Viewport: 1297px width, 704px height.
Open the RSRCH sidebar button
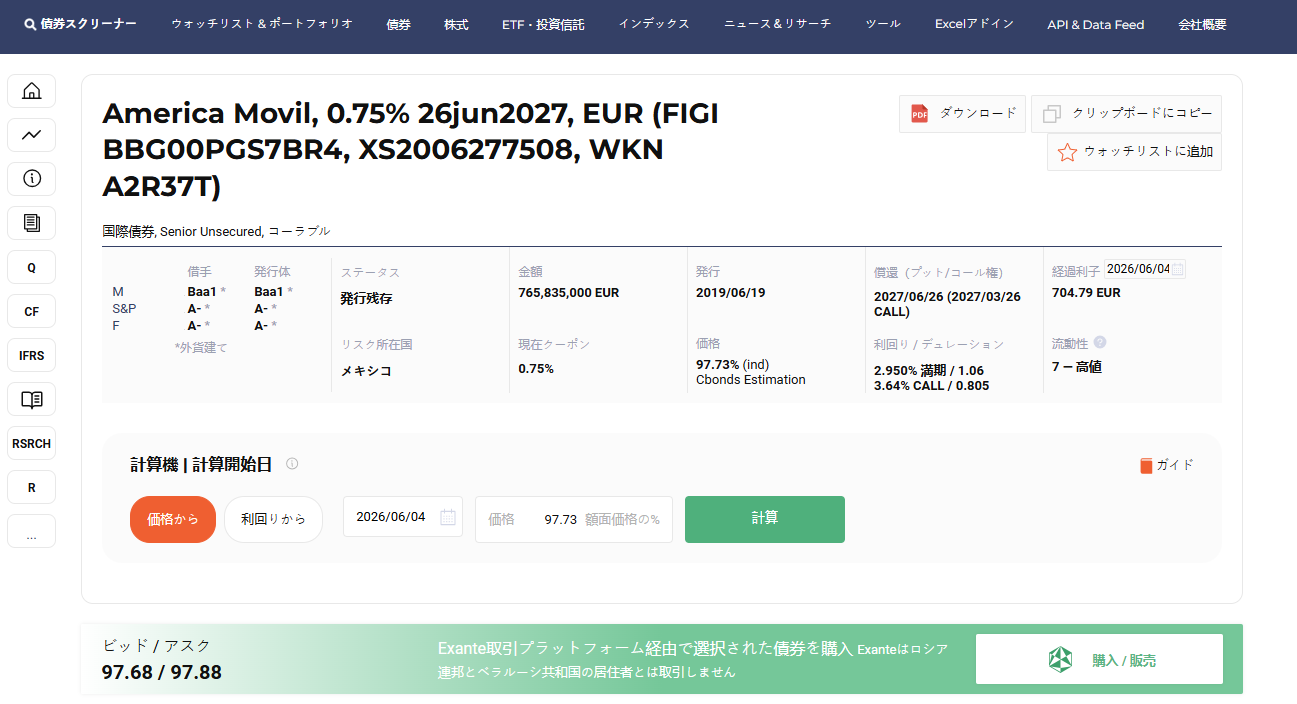31,443
